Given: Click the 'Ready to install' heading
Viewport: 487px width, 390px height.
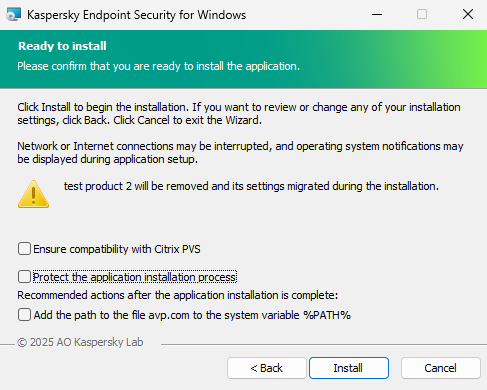Looking at the screenshot, I should tap(62, 46).
